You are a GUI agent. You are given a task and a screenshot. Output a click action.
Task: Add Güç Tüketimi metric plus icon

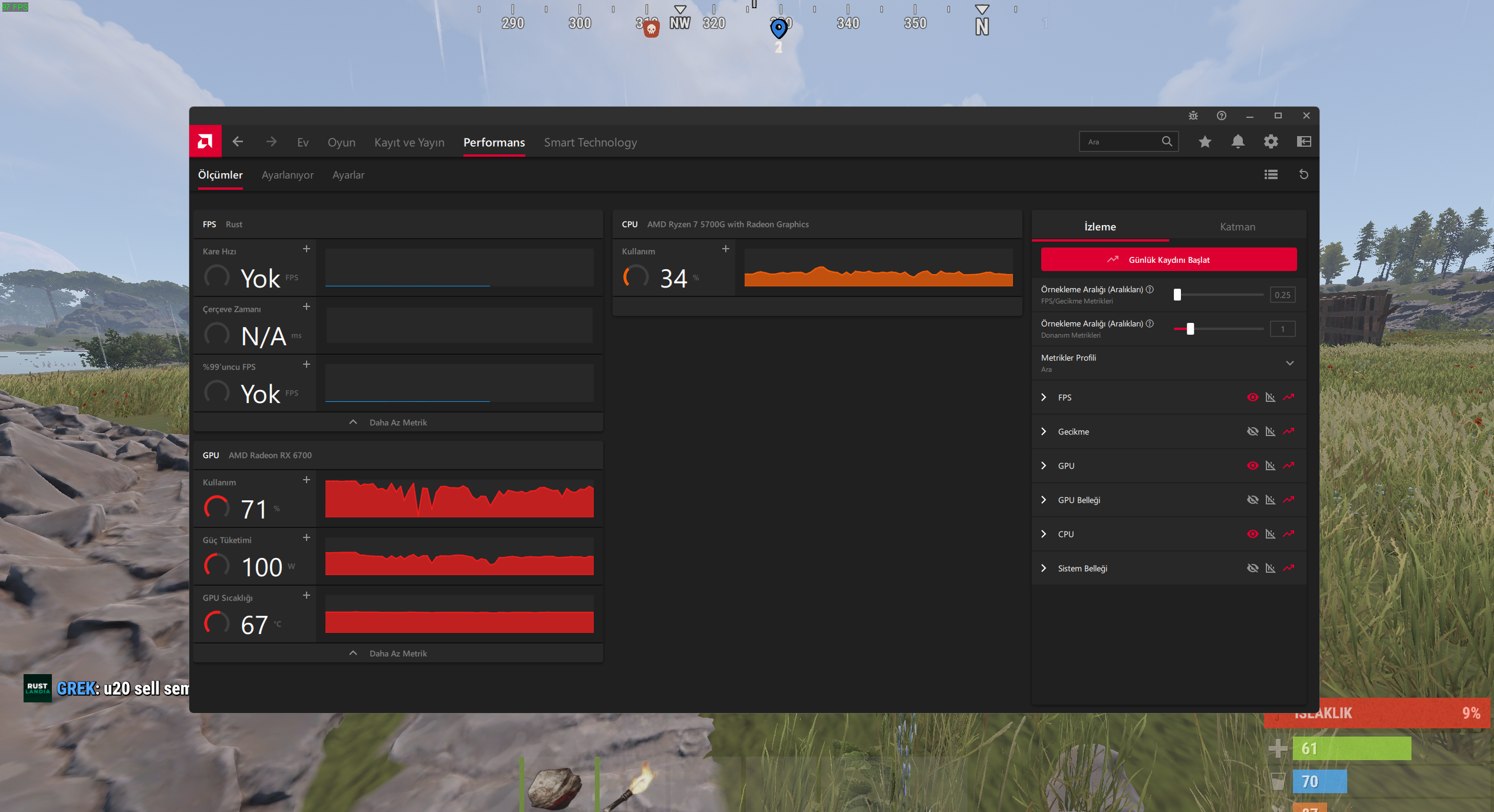click(x=307, y=538)
